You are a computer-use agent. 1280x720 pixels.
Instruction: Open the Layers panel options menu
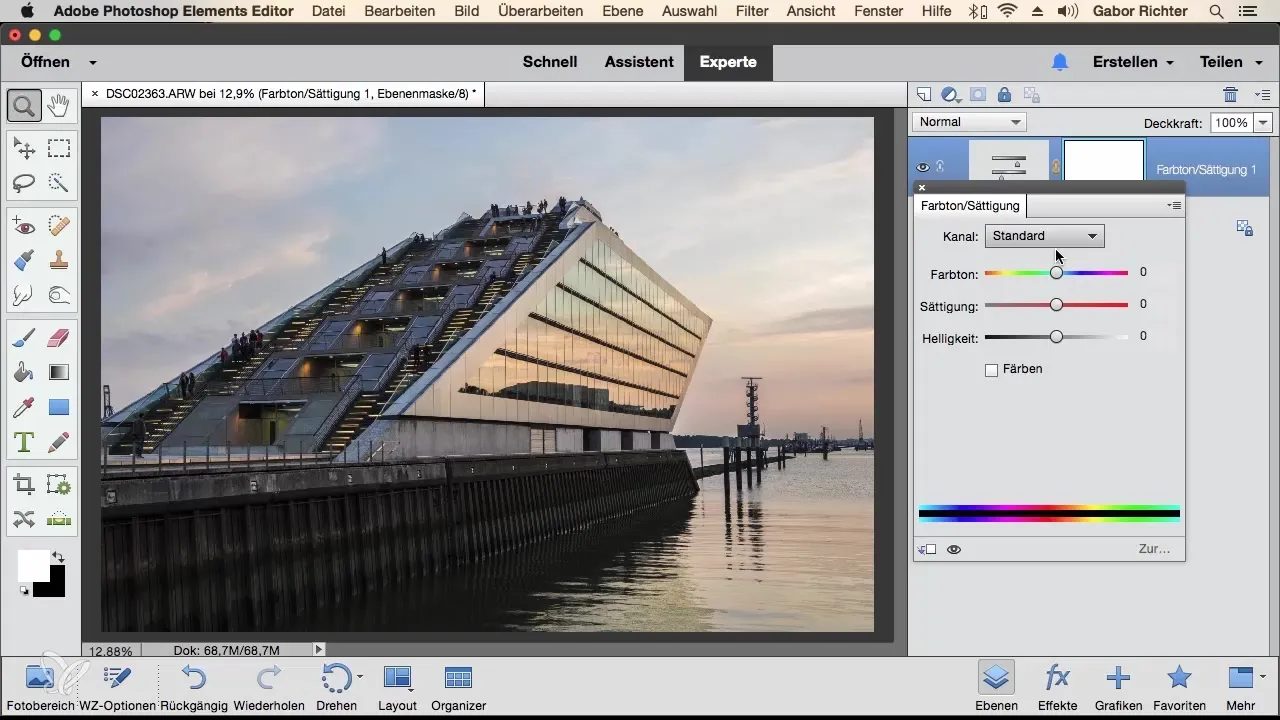pos(1262,95)
